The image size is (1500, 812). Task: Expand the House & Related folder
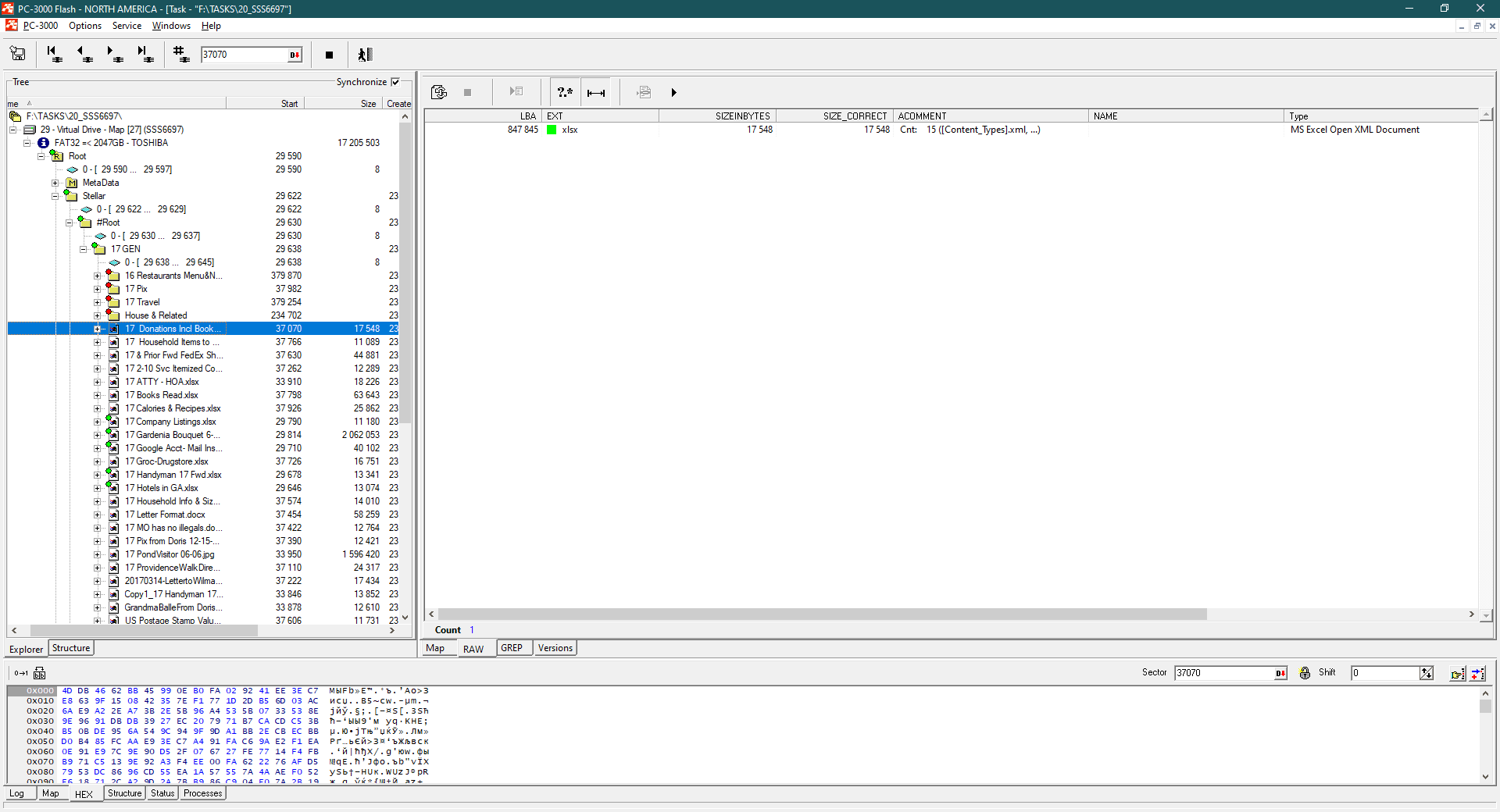(98, 315)
